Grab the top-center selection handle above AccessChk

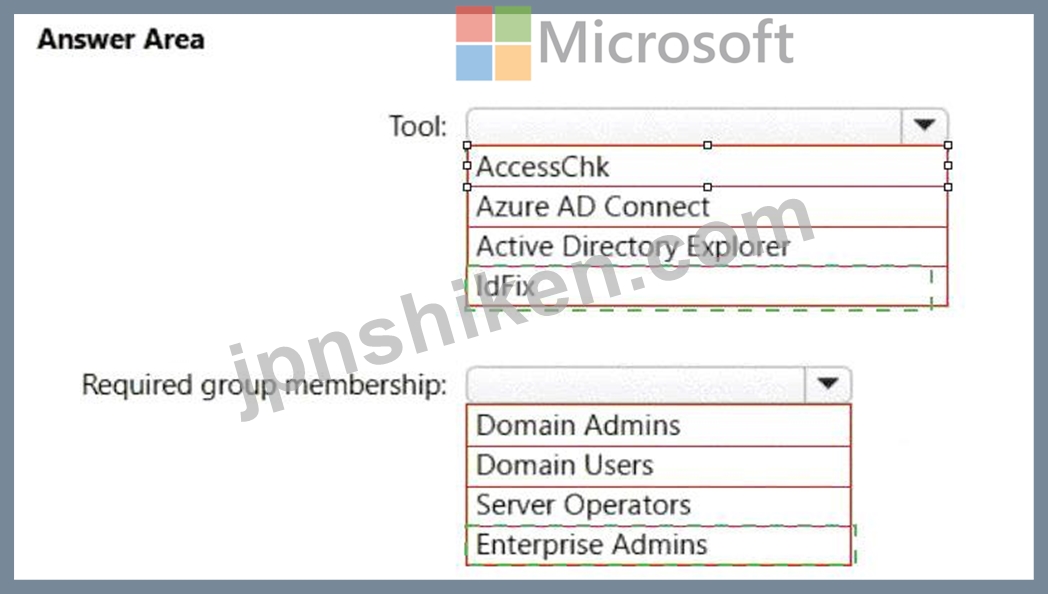click(707, 145)
